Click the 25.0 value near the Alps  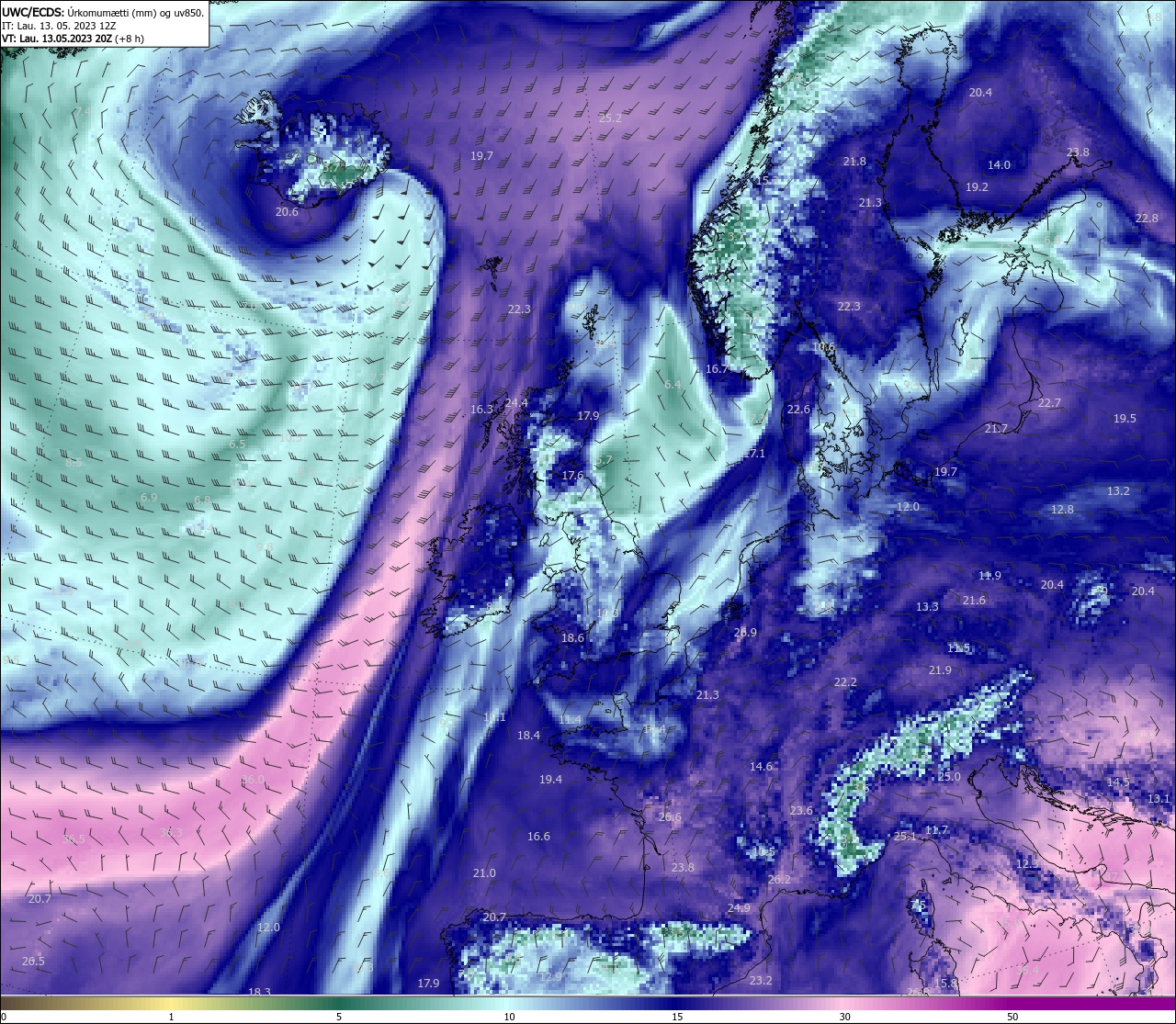point(949,777)
